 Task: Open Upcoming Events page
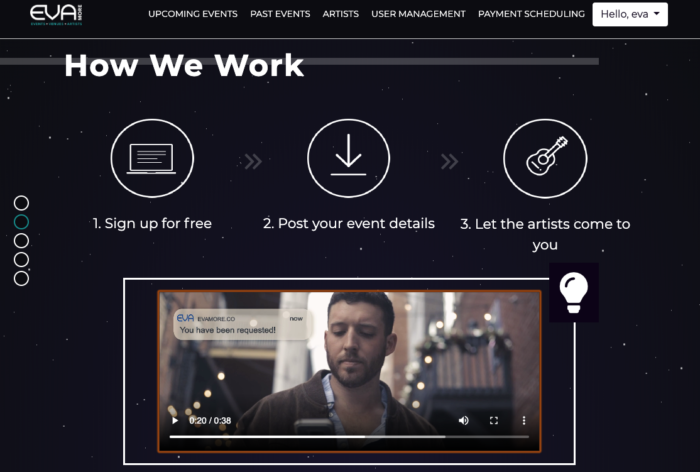(193, 14)
